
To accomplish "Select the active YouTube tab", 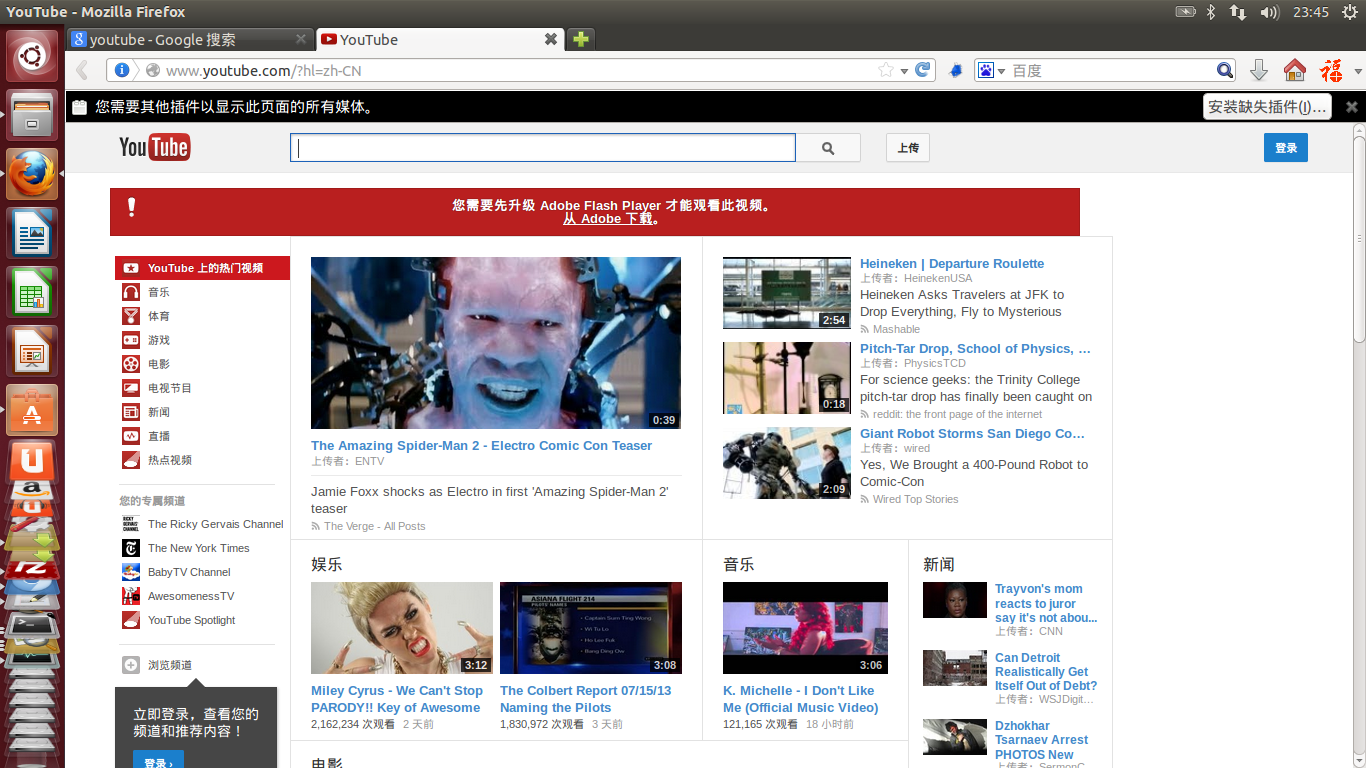I will [439, 39].
